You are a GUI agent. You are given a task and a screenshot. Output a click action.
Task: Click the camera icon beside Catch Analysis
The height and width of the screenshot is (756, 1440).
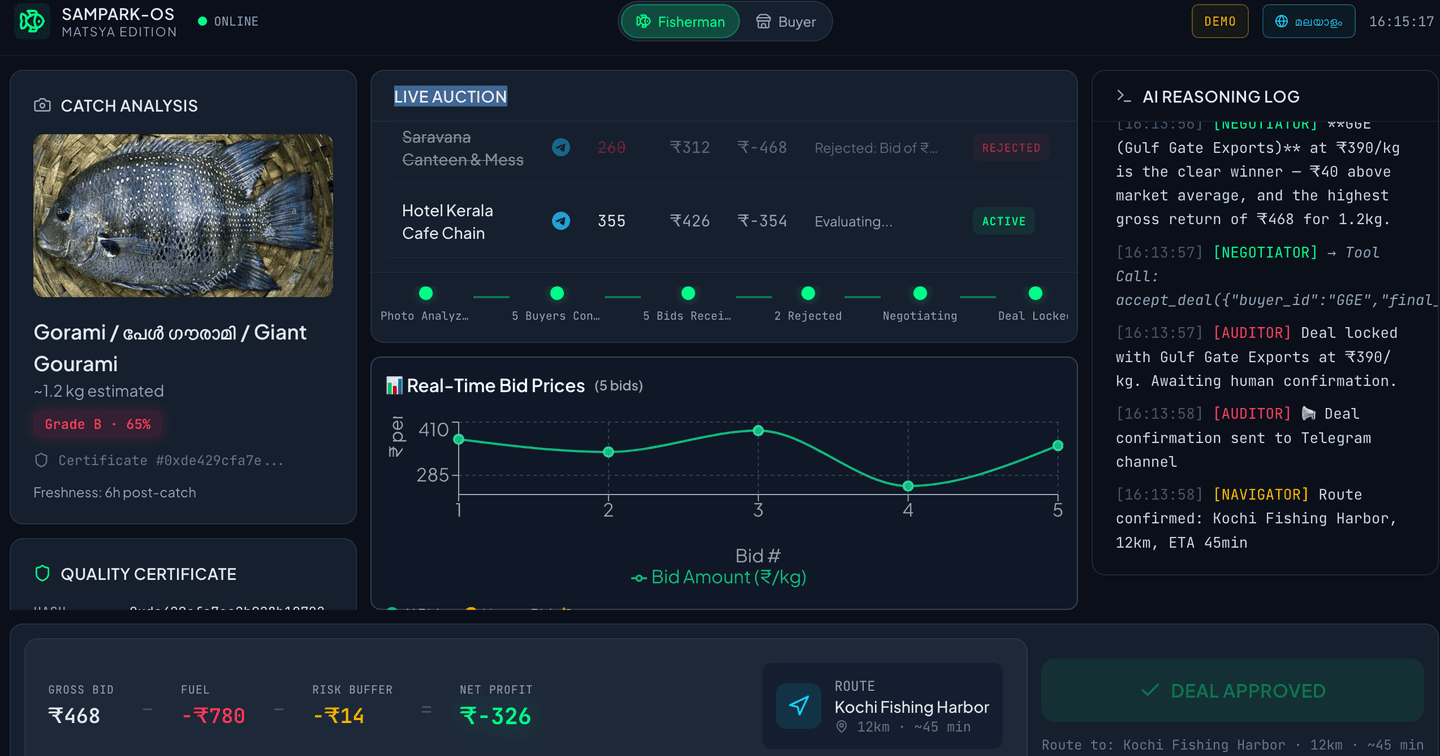point(42,106)
